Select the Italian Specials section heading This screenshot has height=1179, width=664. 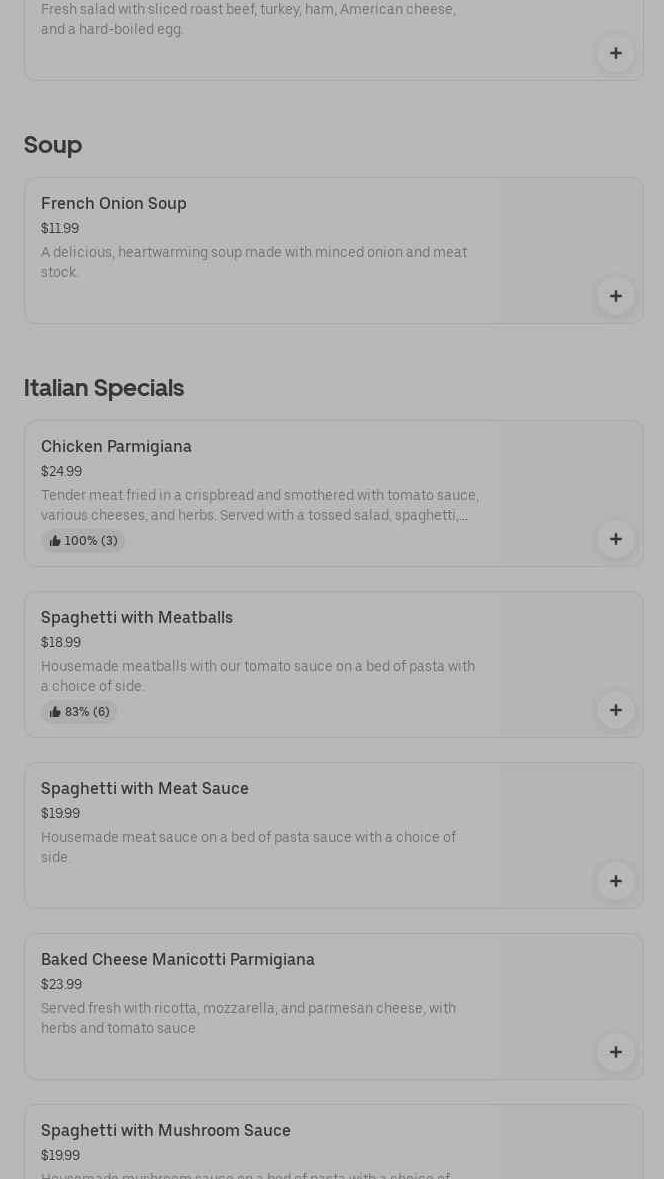[104, 388]
